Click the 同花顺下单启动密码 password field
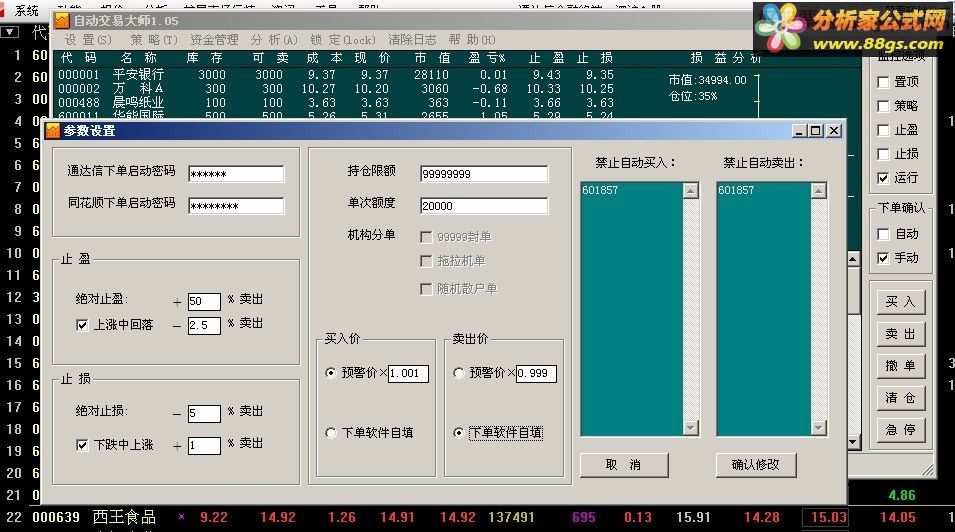 [x=236, y=206]
